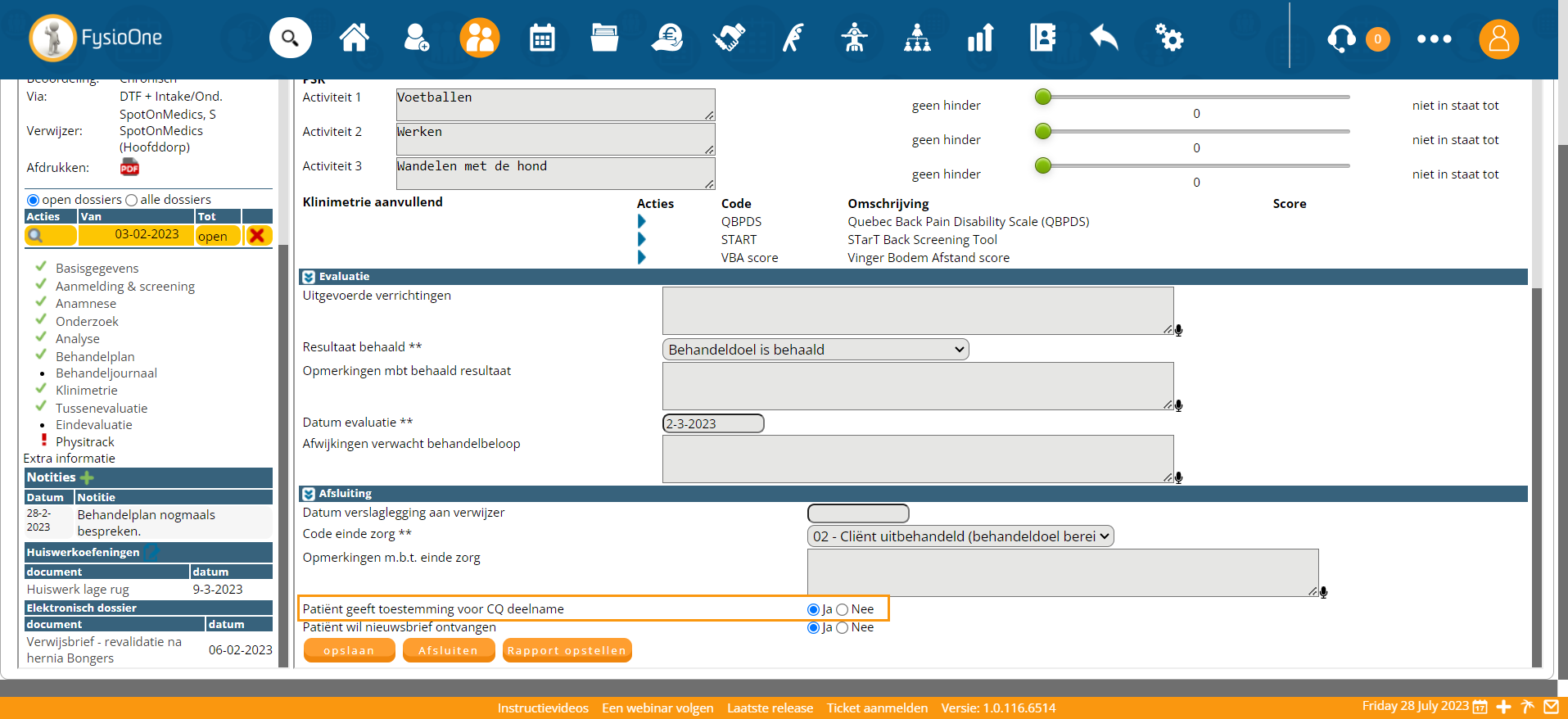Click the Rapport opstellen button
Screen dimensions: 1568x719
(567, 650)
